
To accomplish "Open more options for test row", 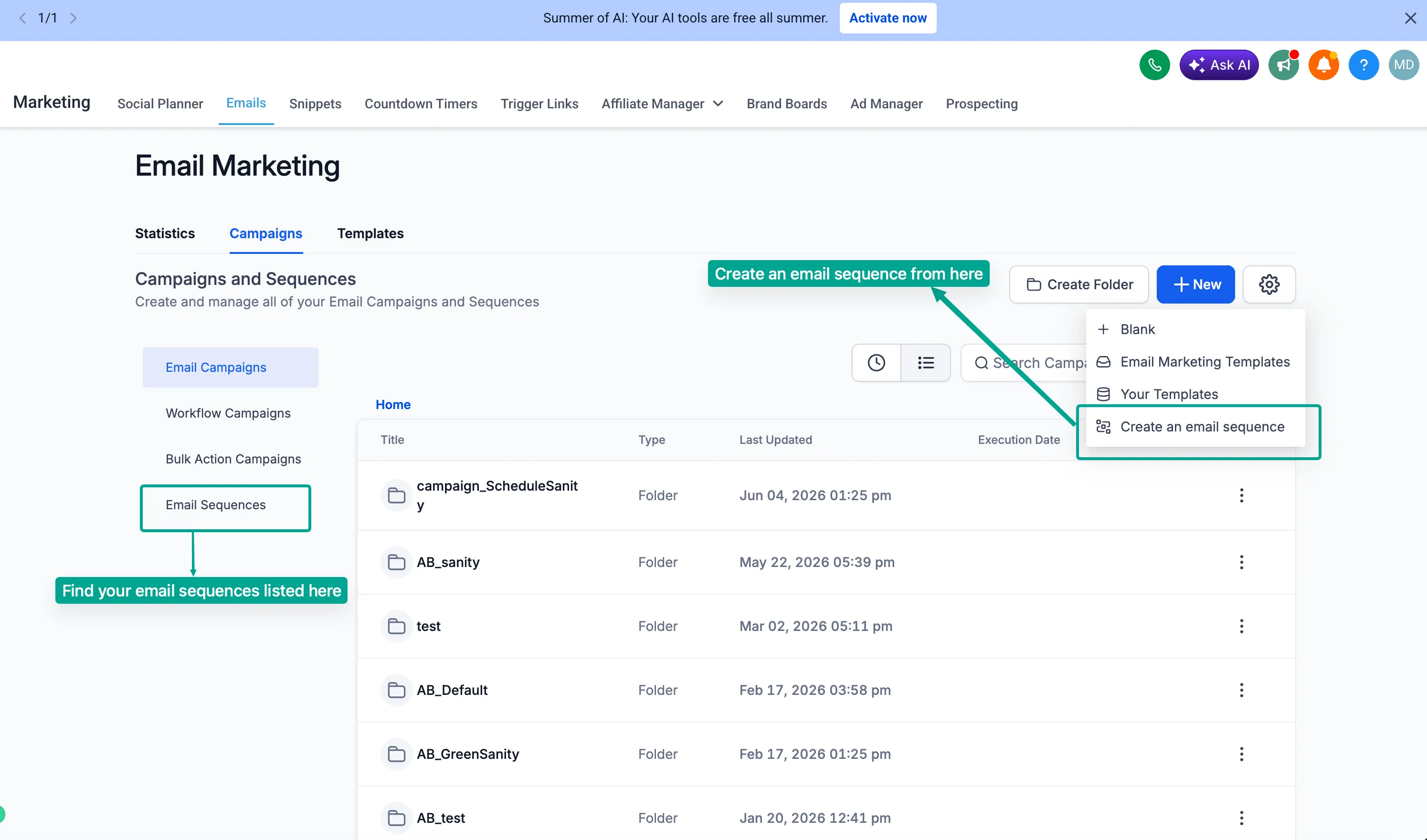I will point(1241,626).
